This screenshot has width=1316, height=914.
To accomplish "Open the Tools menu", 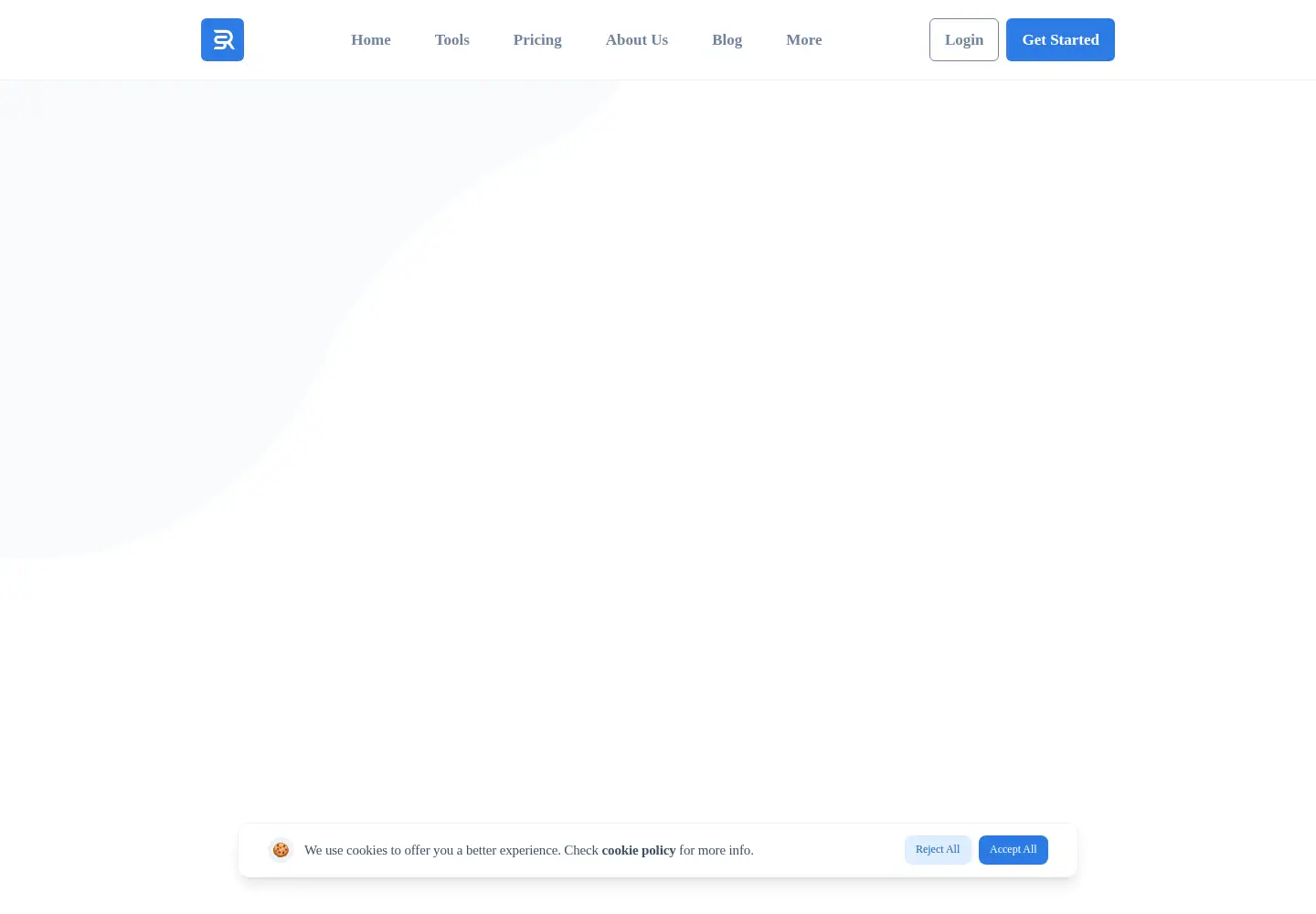I will [x=452, y=39].
